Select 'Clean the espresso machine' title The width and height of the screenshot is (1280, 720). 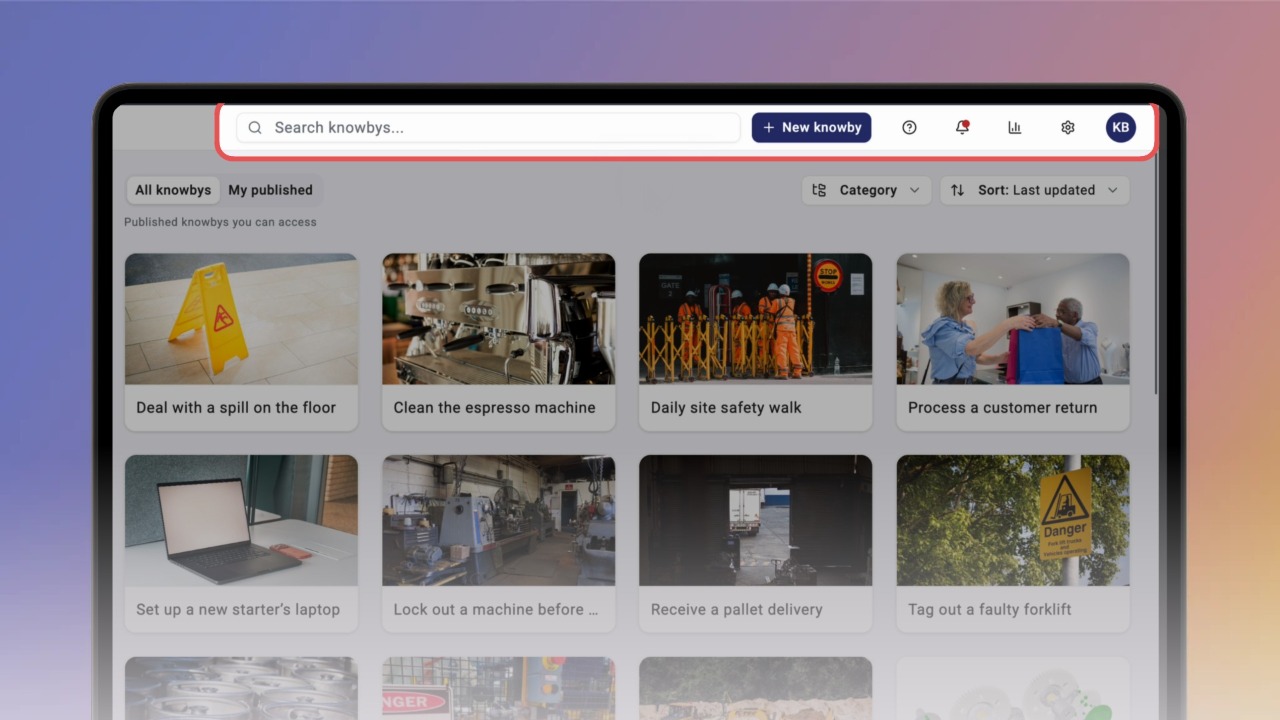[x=494, y=408]
